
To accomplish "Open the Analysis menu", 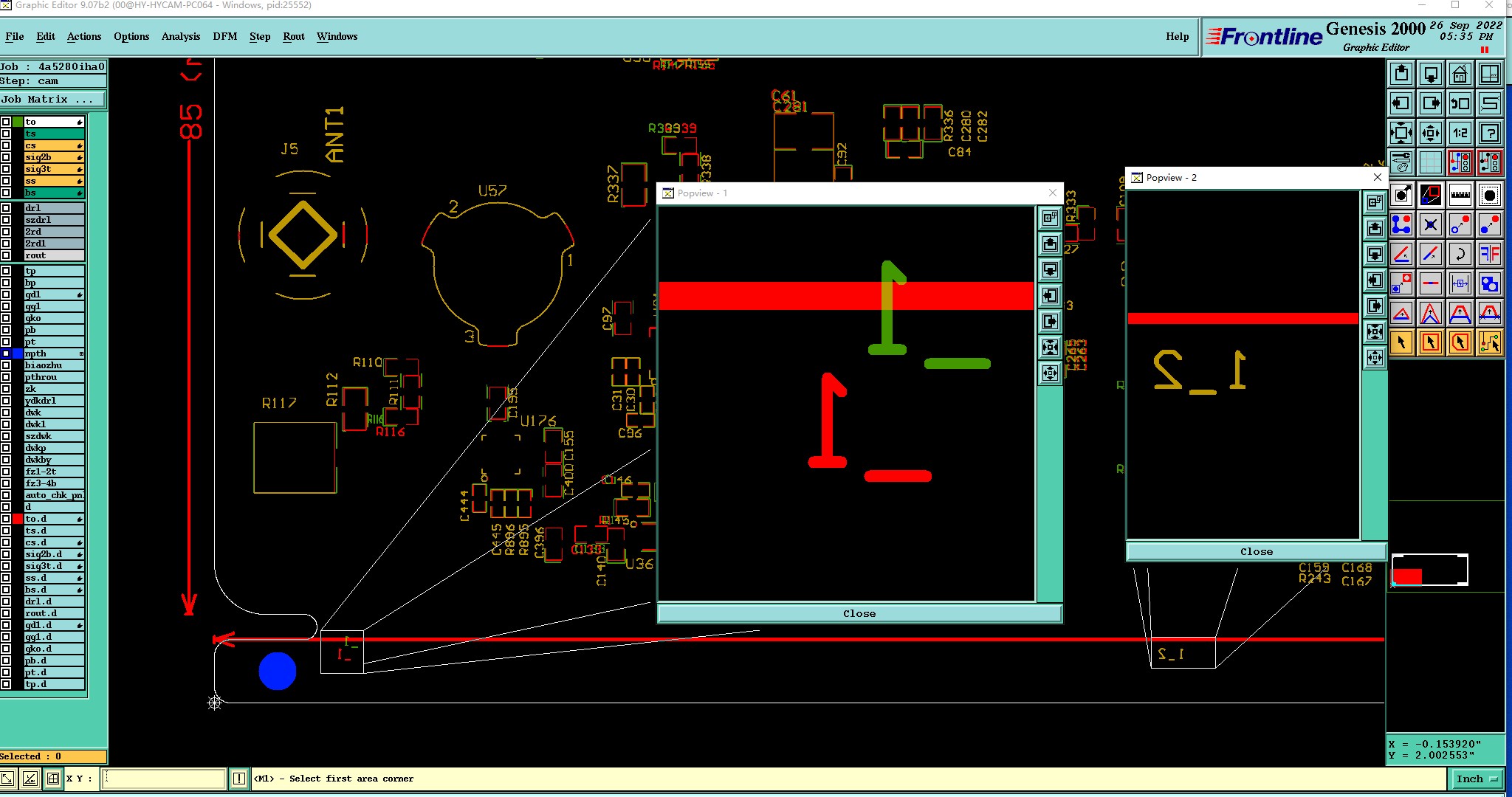I will 180,36.
